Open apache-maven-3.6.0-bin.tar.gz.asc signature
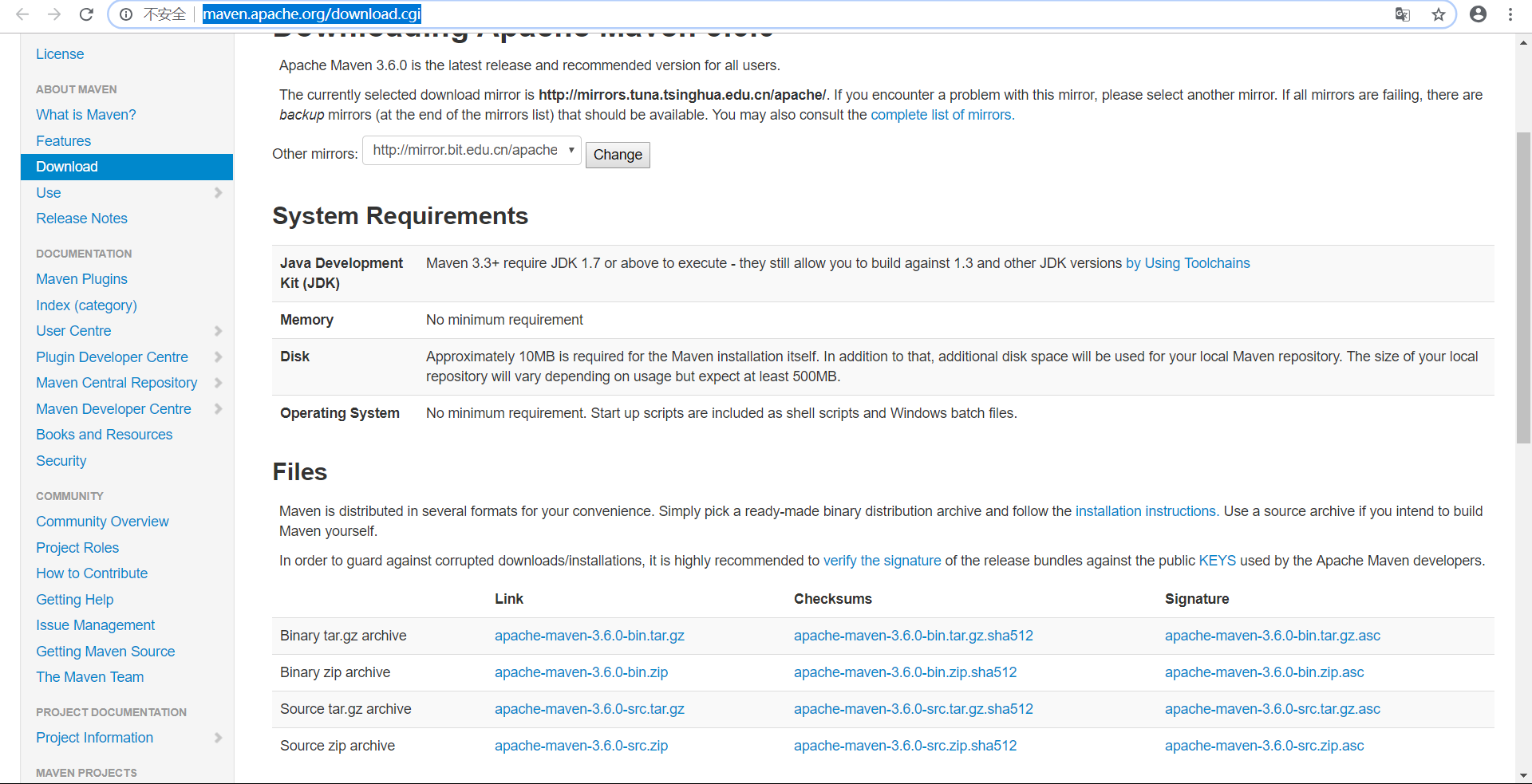 pyautogui.click(x=1273, y=636)
